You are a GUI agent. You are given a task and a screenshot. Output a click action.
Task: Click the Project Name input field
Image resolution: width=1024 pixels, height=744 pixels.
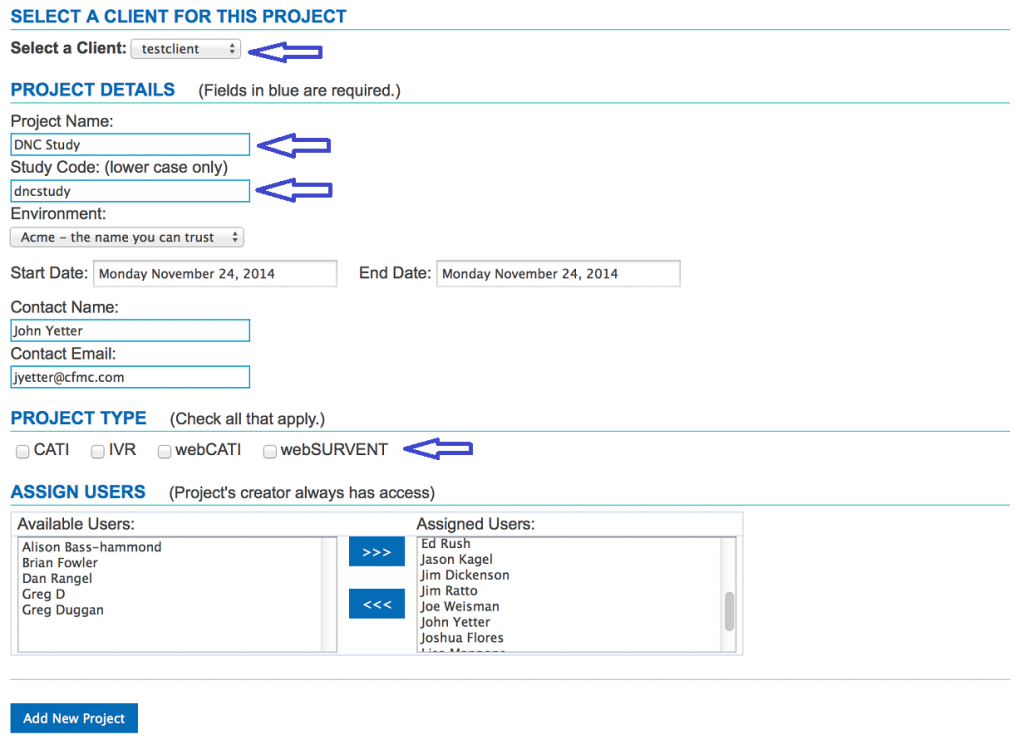point(130,145)
